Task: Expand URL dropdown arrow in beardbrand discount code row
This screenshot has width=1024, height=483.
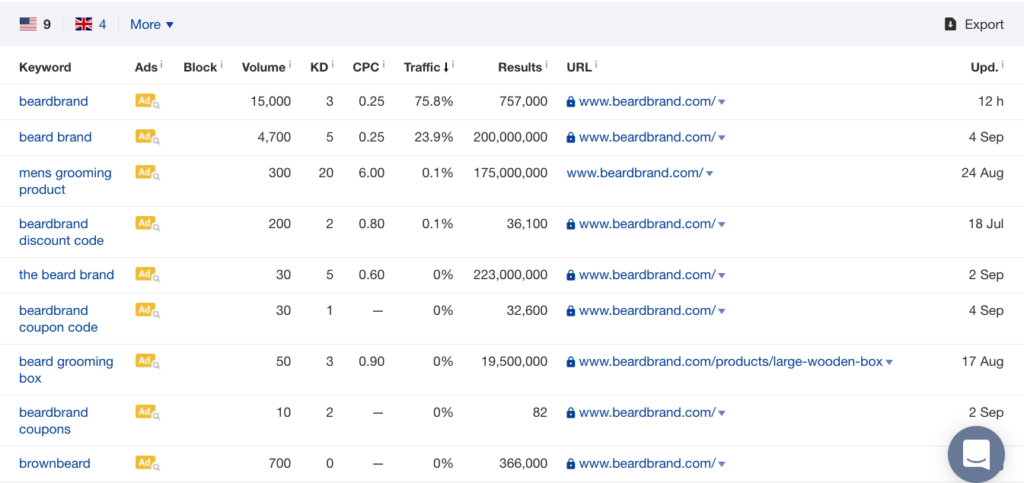Action: 722,225
